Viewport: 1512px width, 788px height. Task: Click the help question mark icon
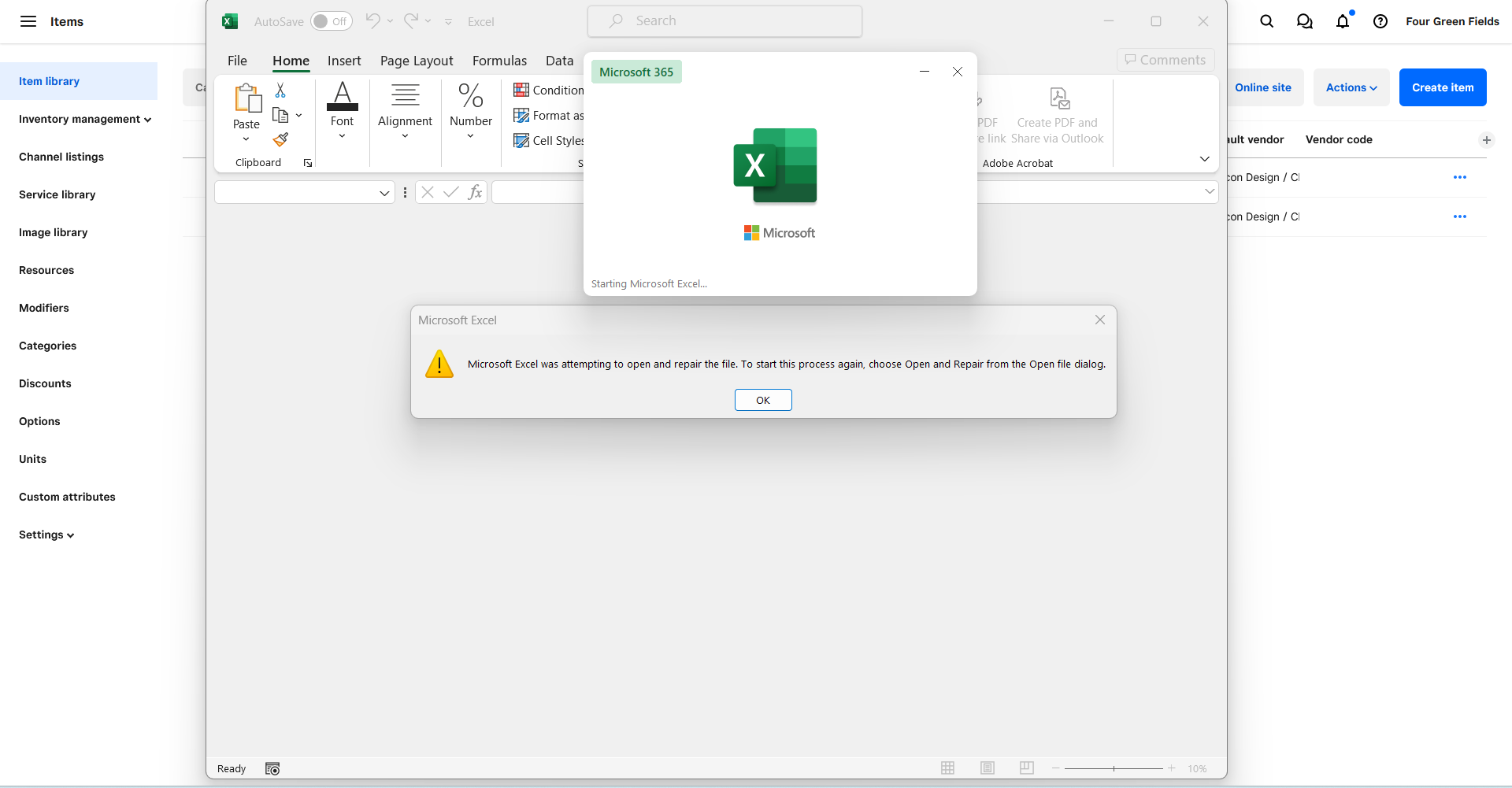(1380, 21)
